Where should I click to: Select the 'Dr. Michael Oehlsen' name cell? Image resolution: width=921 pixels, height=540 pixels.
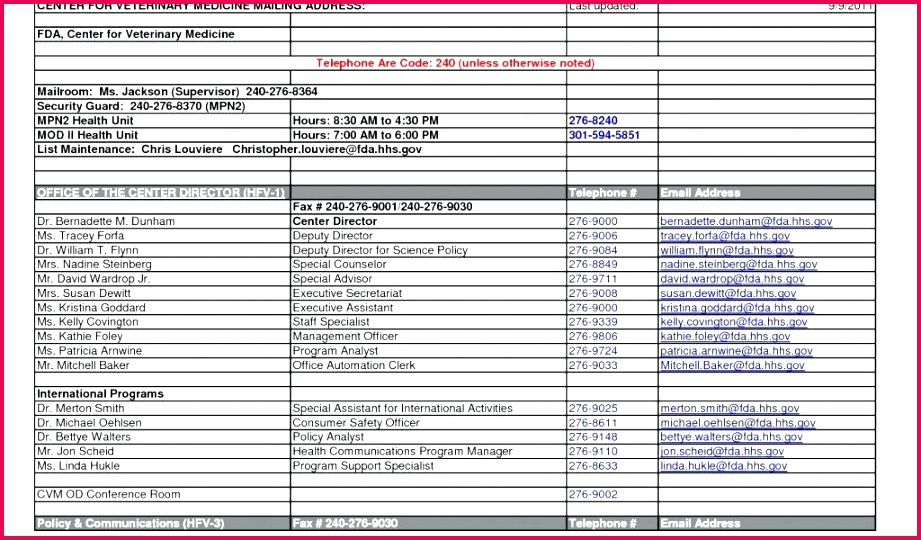tap(163, 423)
